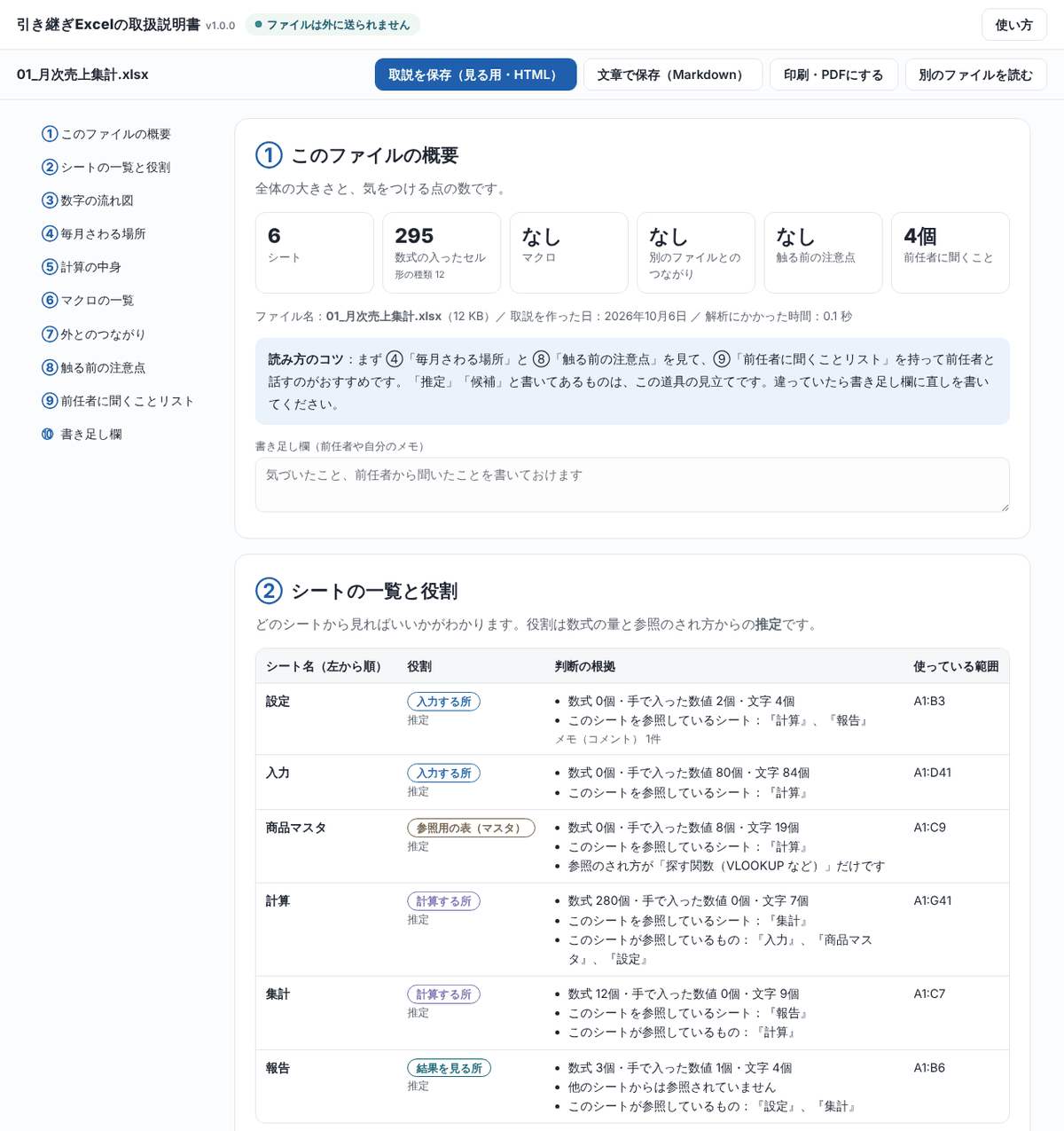
Task: Click 入力する所 tag in 入力 row
Action: 443,774
